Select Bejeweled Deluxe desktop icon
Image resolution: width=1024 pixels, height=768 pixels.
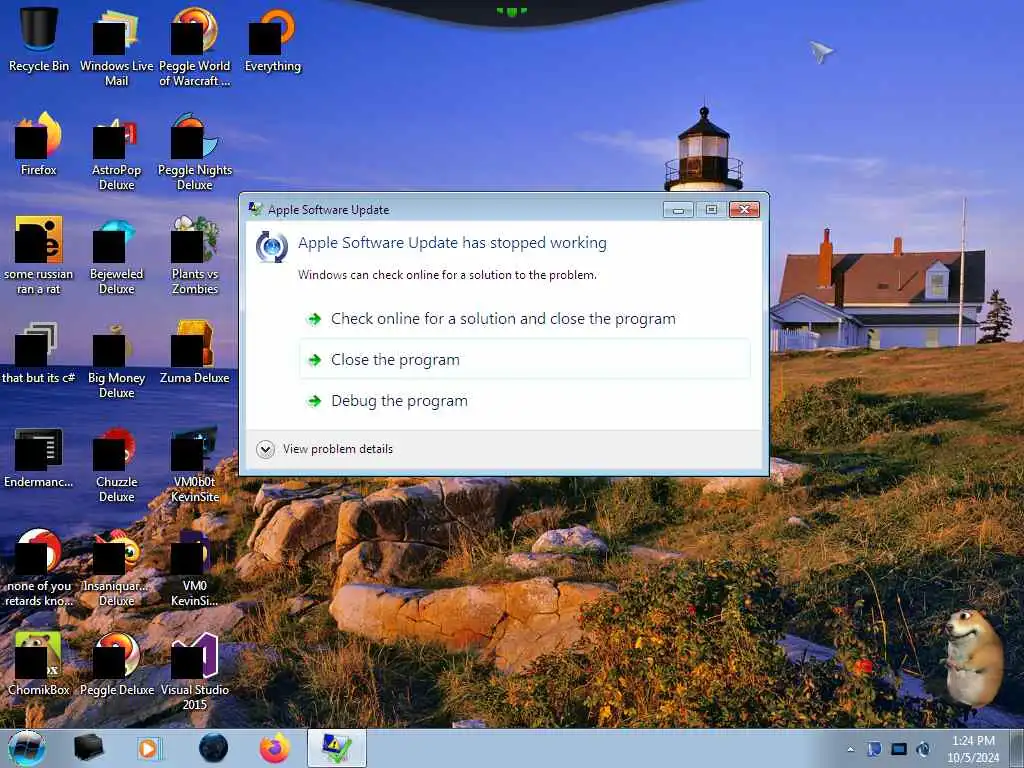click(x=116, y=255)
